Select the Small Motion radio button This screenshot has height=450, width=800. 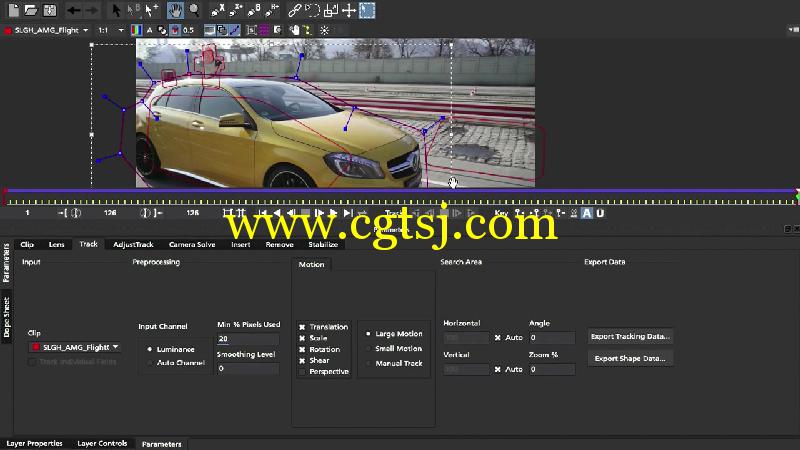[368, 348]
